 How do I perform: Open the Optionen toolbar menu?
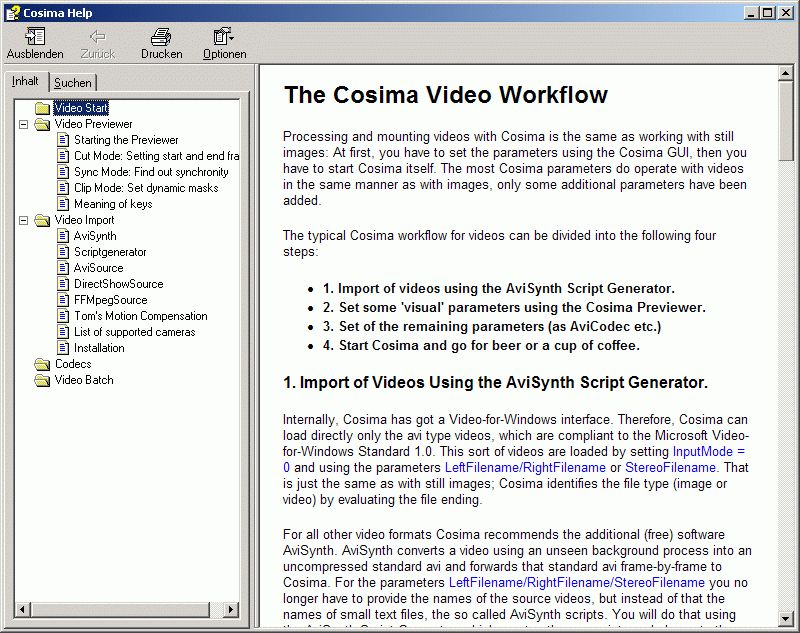(x=223, y=38)
